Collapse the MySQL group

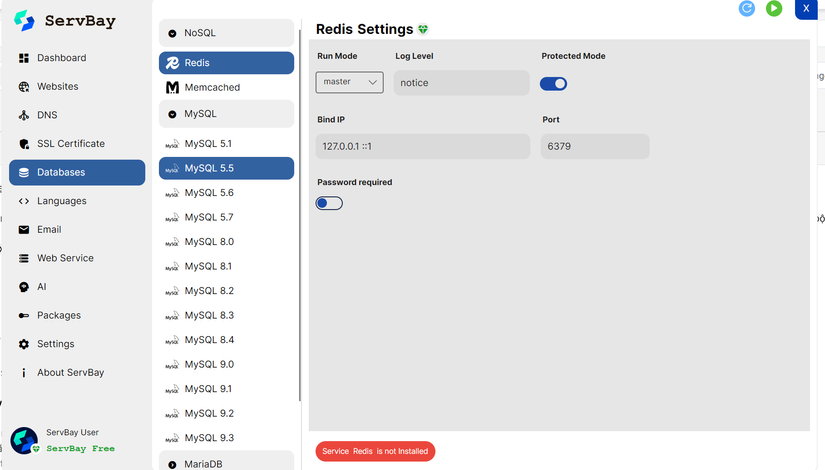coord(226,114)
